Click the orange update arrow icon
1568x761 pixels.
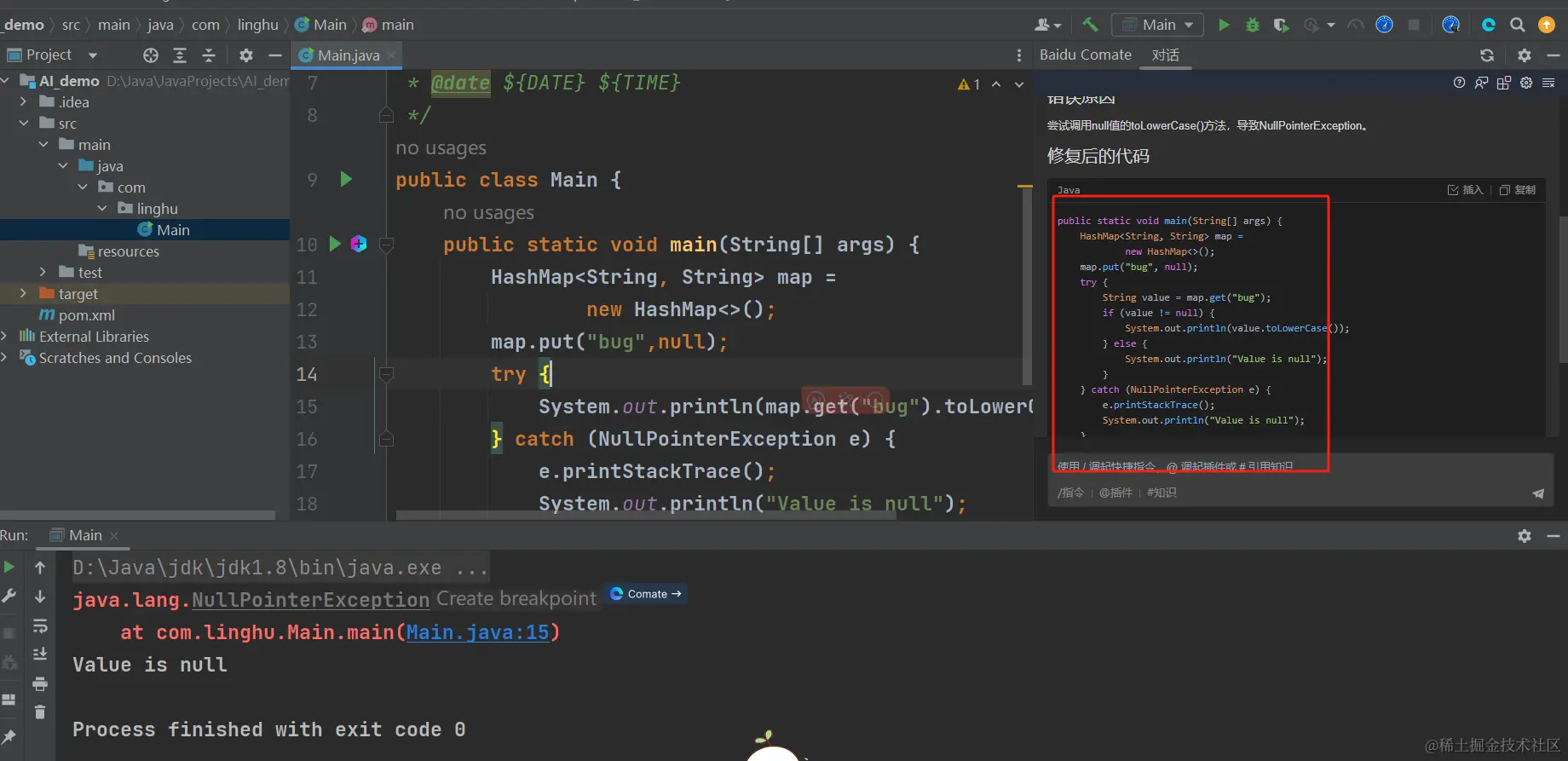[x=1547, y=25]
